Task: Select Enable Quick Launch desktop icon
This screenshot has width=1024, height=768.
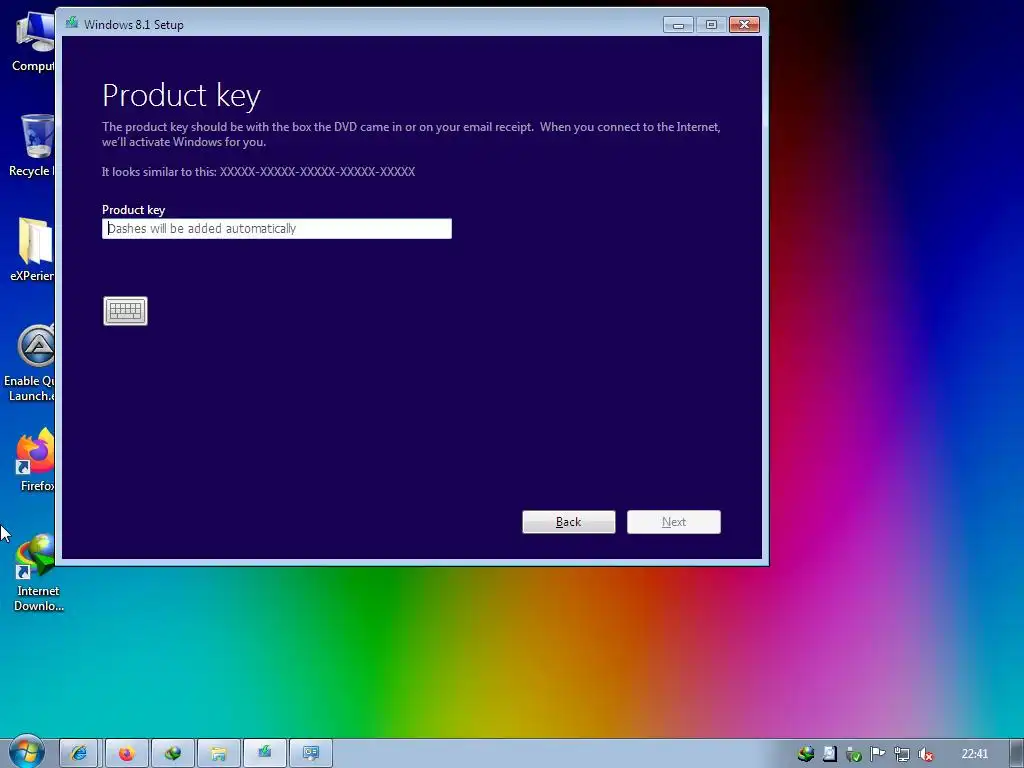Action: coord(31,362)
